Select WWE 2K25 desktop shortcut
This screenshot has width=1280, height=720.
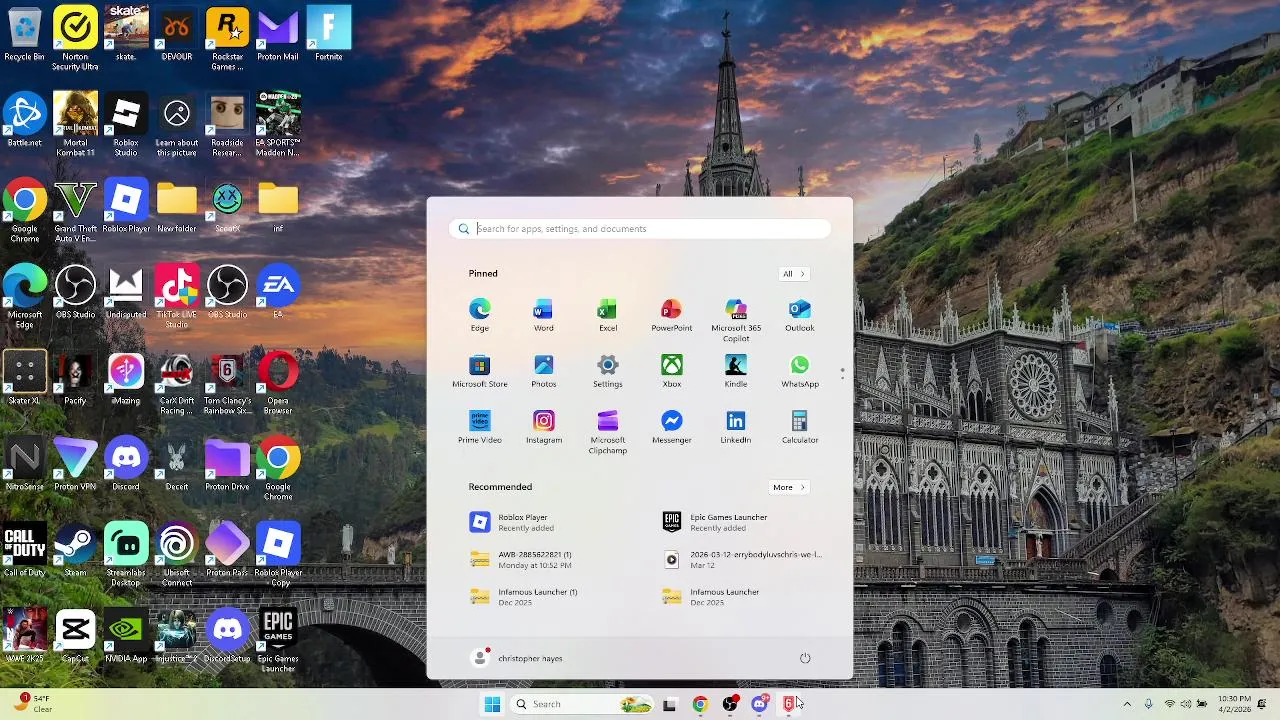[x=24, y=636]
